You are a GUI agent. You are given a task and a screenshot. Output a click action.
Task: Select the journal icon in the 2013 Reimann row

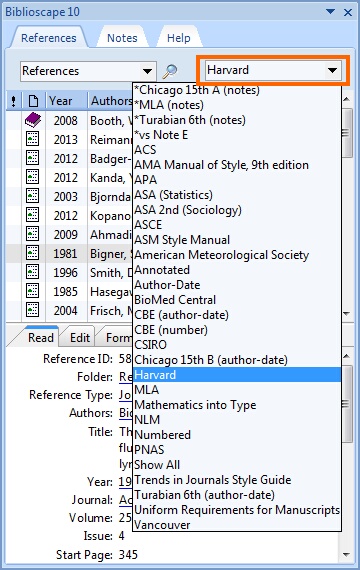pos(33,139)
